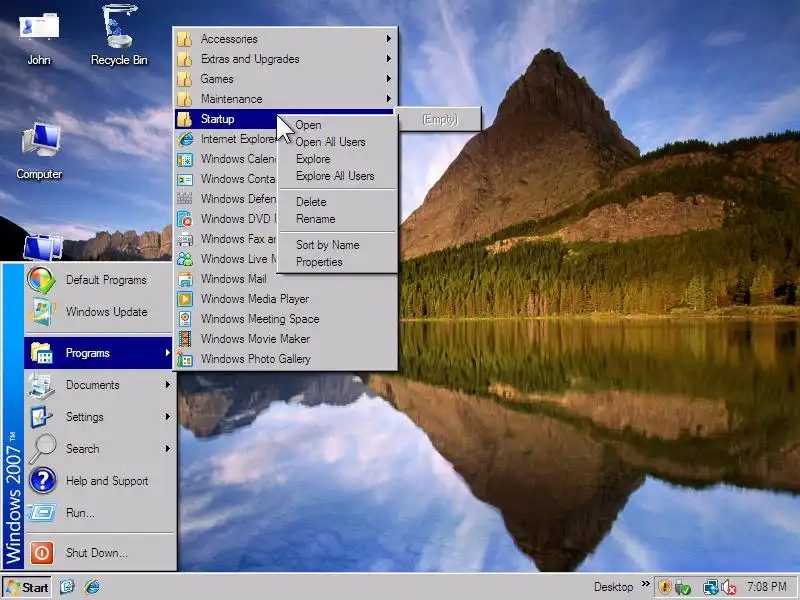The width and height of the screenshot is (800, 600).
Task: Click the Windows Meeting Space icon
Action: [x=185, y=319]
